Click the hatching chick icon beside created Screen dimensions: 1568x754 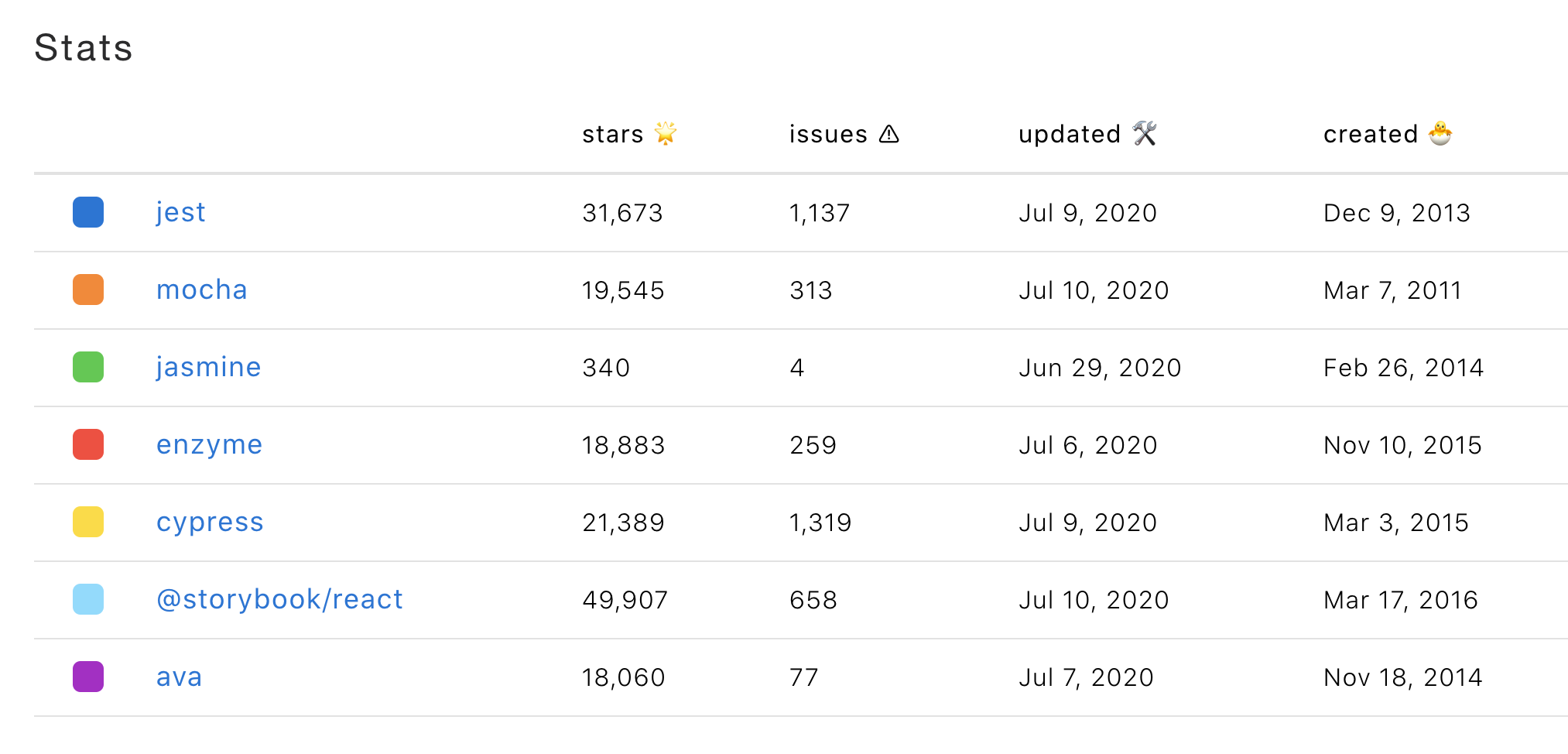click(x=1440, y=133)
